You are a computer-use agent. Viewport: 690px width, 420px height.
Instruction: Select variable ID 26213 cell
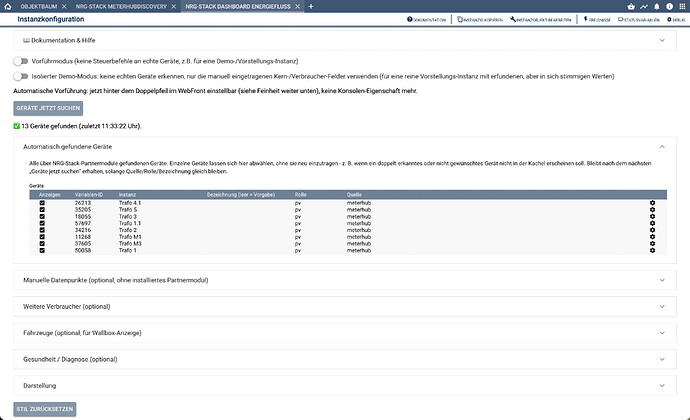click(83, 203)
